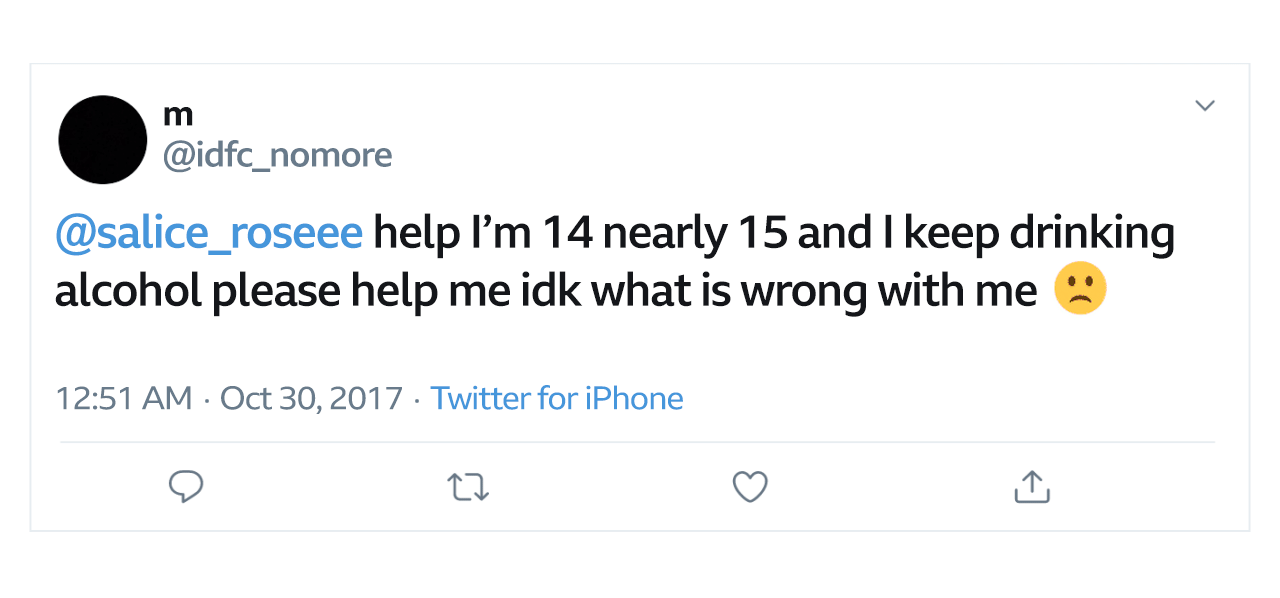Visit Twitter for iPhone link
The image size is (1280, 598).
[557, 398]
